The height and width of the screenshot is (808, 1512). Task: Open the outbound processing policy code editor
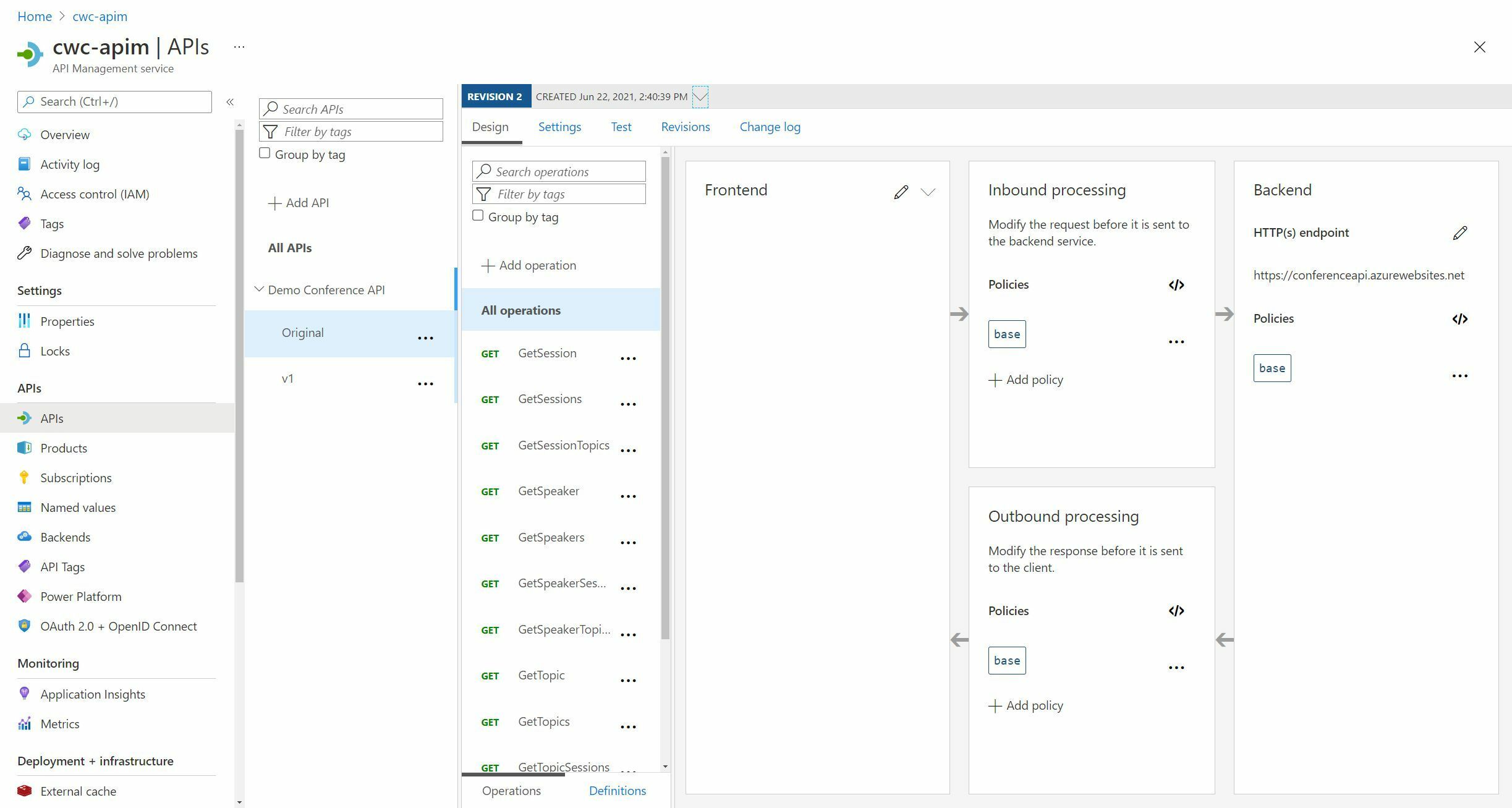tap(1176, 611)
